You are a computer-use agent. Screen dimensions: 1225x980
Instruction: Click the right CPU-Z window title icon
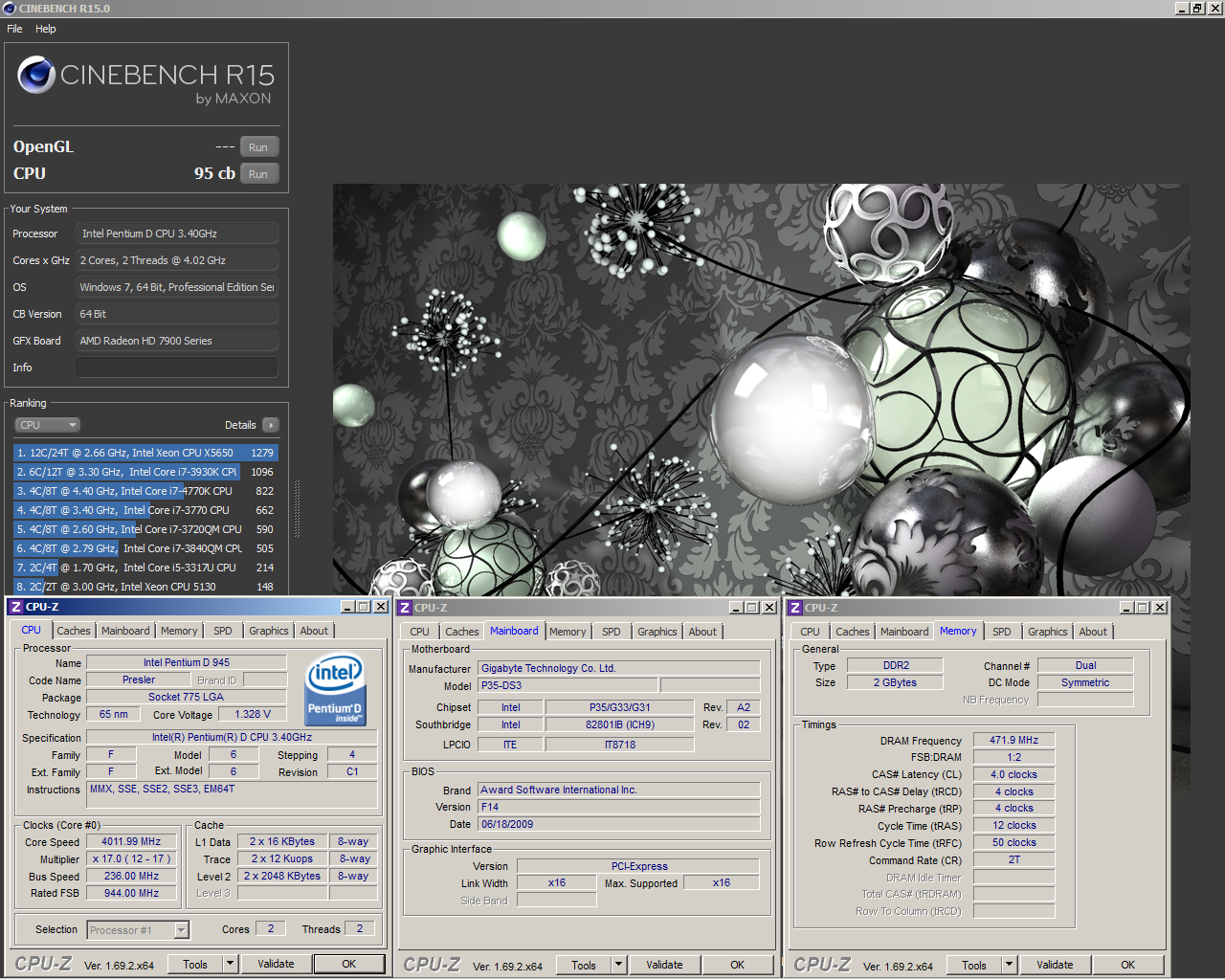point(794,608)
